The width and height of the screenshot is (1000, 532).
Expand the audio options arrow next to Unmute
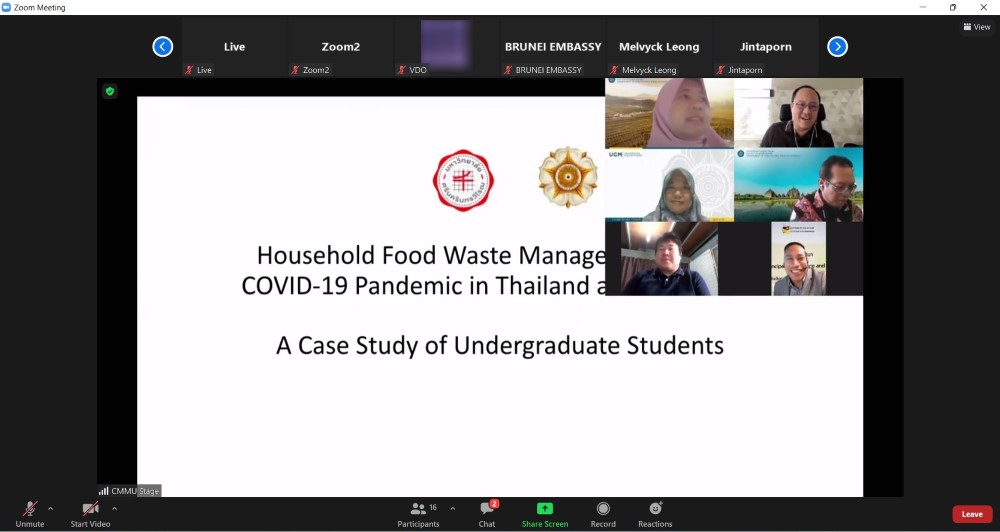tap(51, 508)
